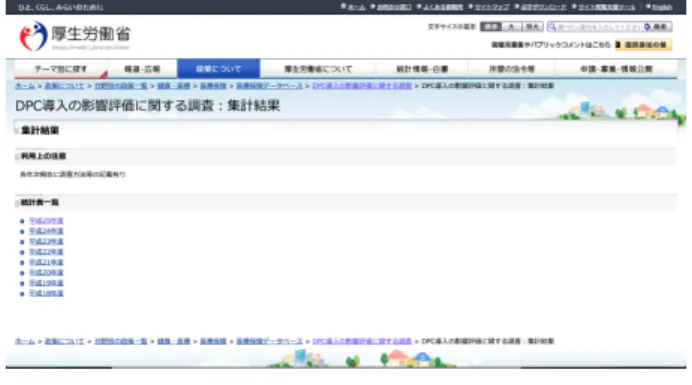
Task: Open the 平成23年度 statistics link
Action: tap(46, 242)
